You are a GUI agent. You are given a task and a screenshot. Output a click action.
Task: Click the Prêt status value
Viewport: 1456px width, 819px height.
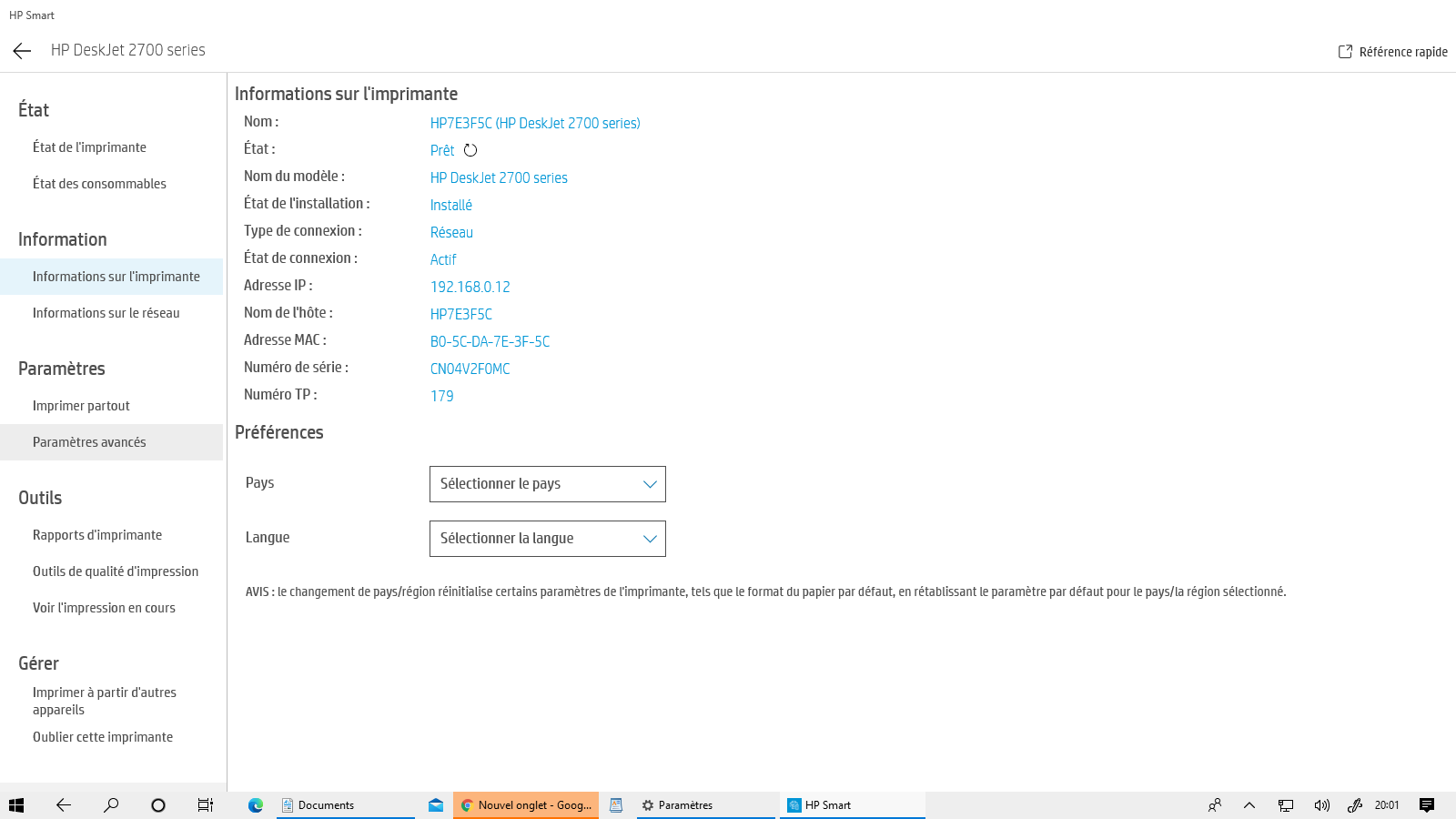tap(442, 150)
